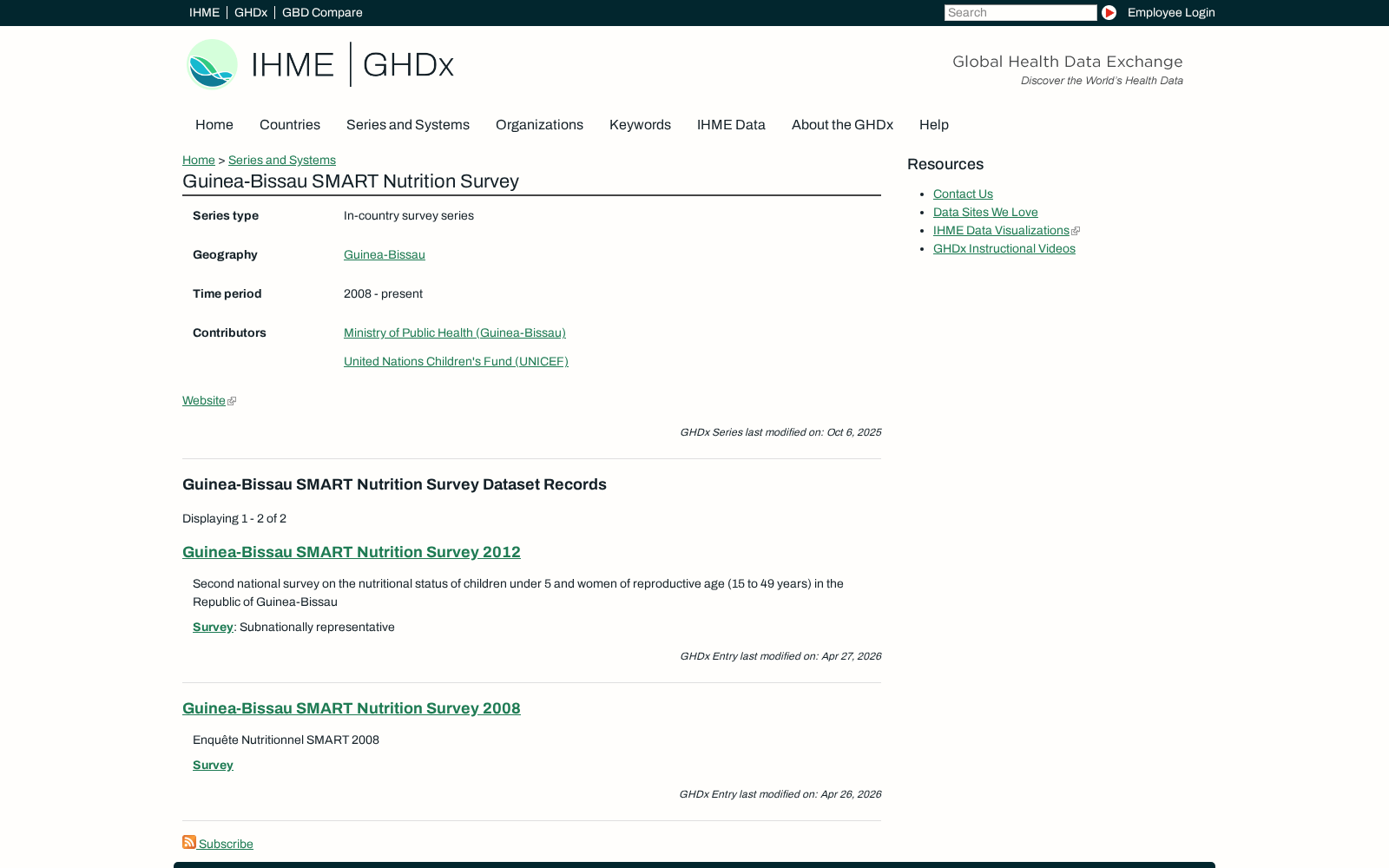Click the 'Dataset Records' section heading

click(394, 484)
